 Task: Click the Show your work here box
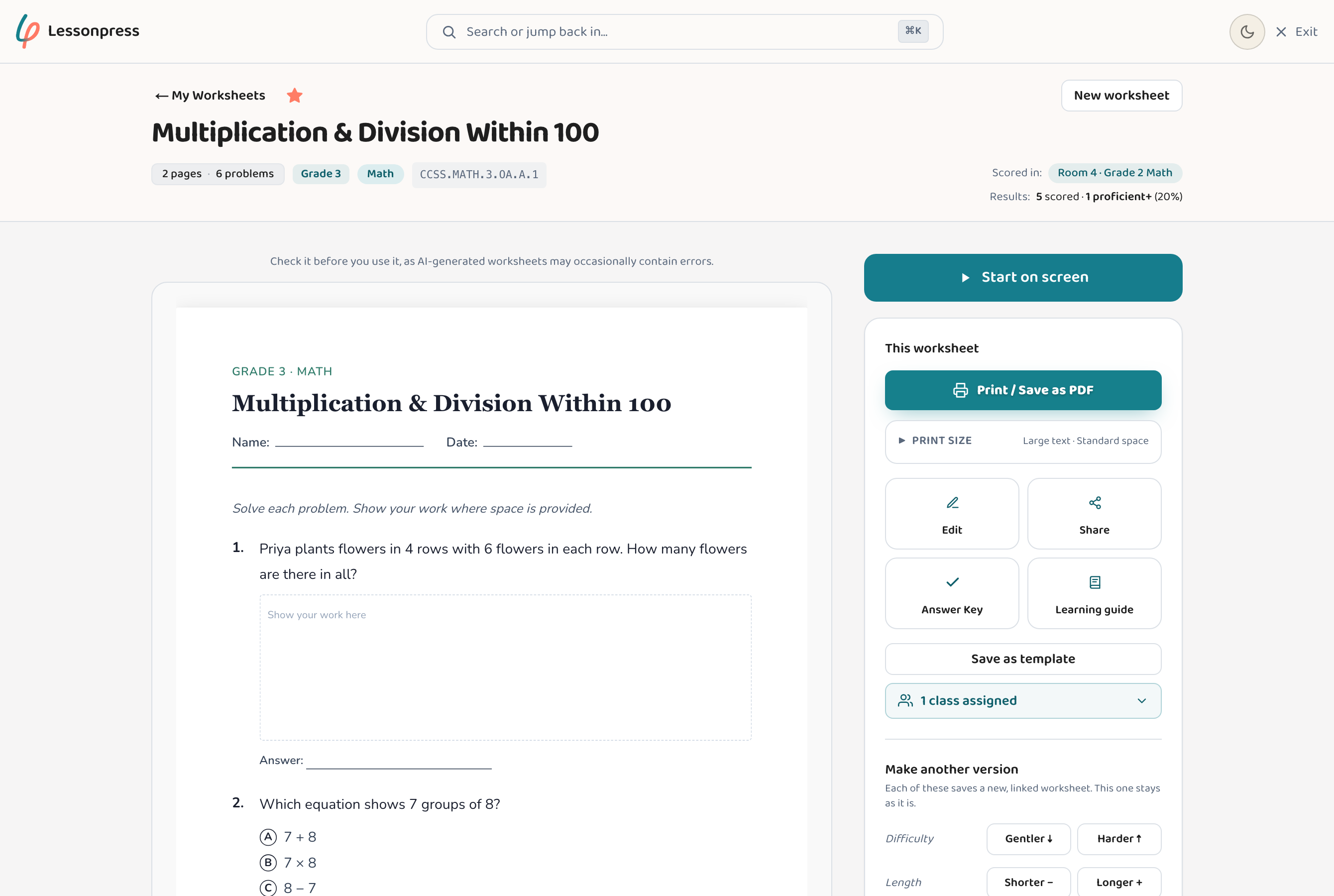pyautogui.click(x=505, y=668)
